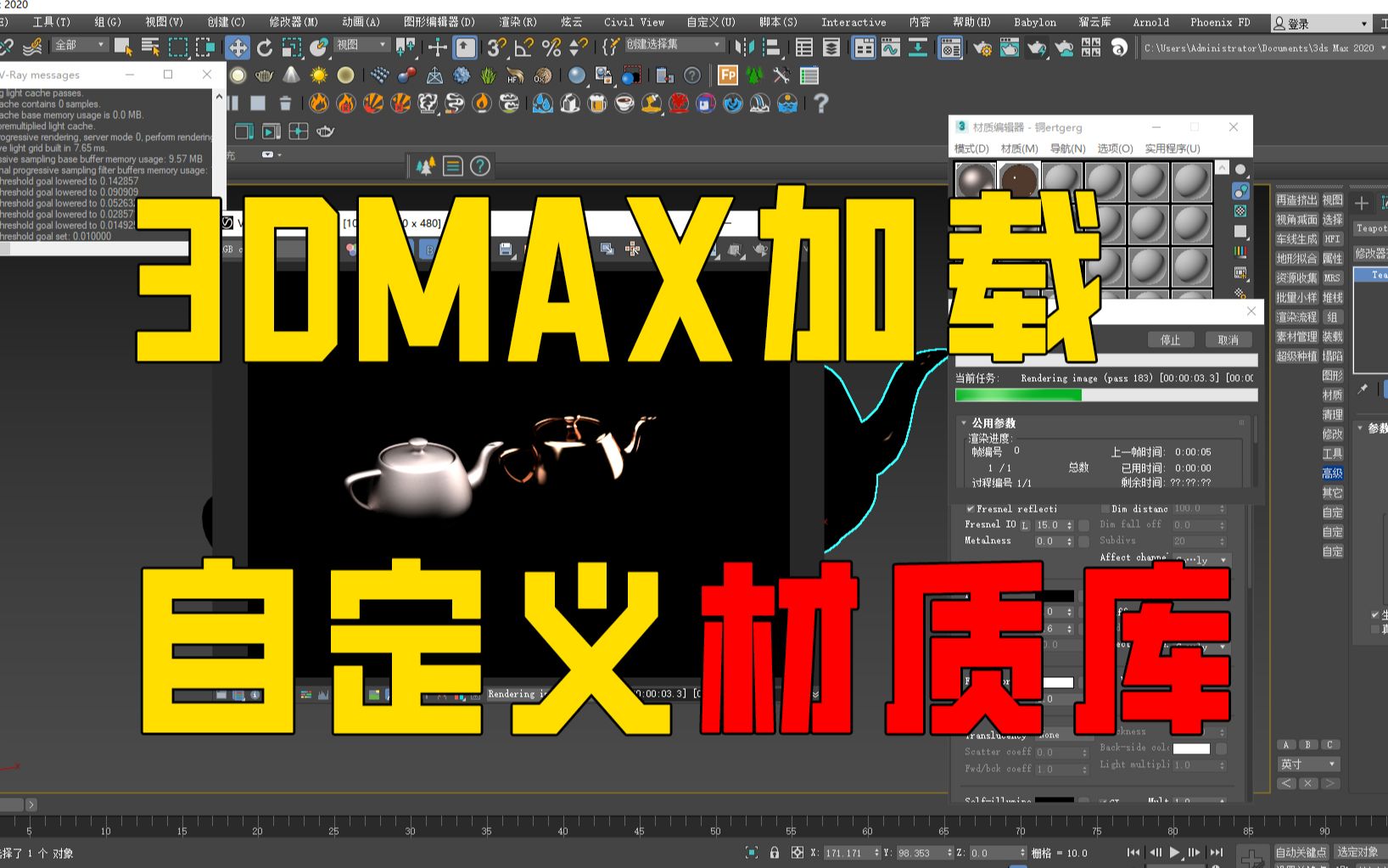Select the Uniform Scale tool
Image resolution: width=1388 pixels, height=868 pixels.
pos(292,48)
